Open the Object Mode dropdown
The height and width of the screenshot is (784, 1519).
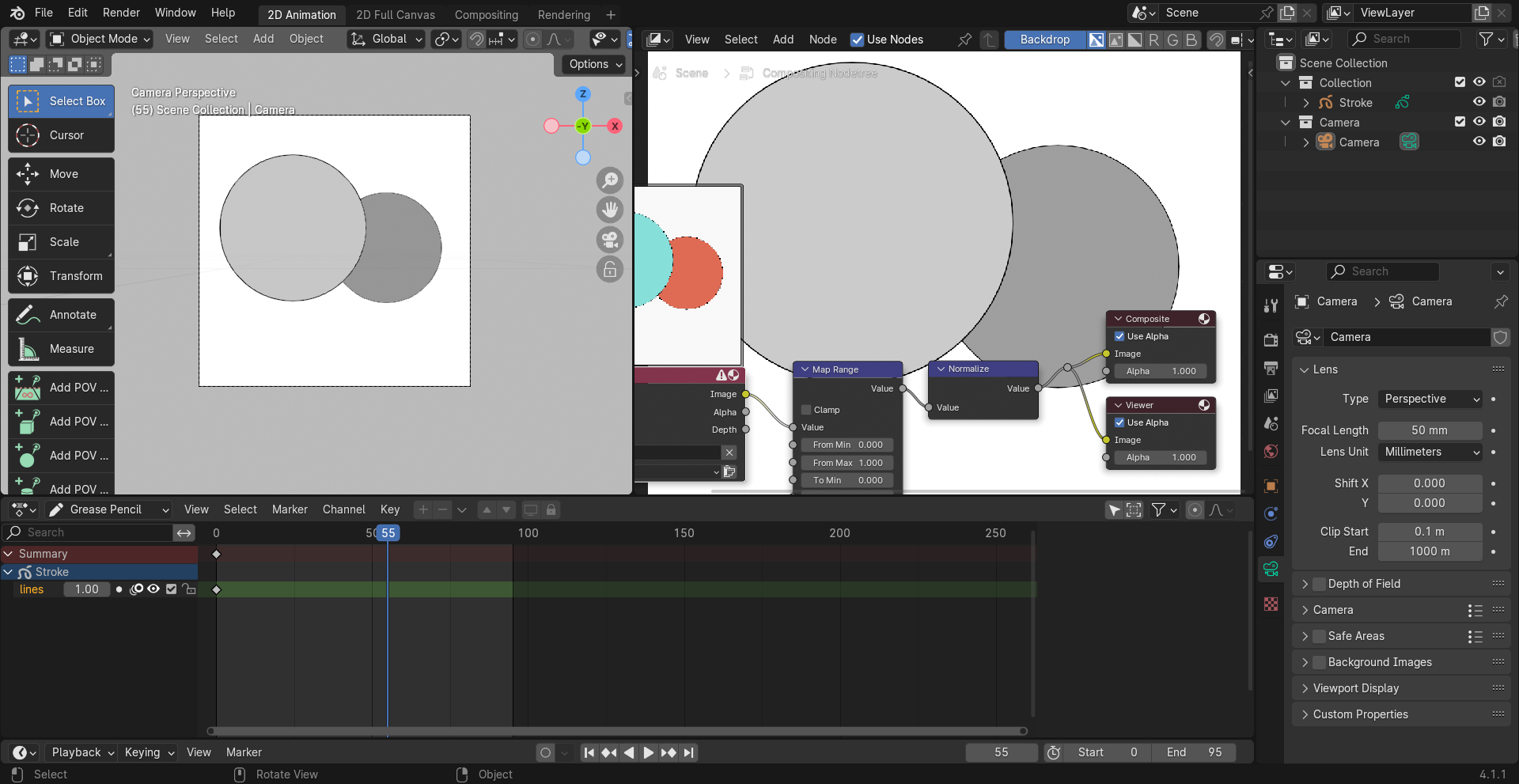pyautogui.click(x=99, y=39)
